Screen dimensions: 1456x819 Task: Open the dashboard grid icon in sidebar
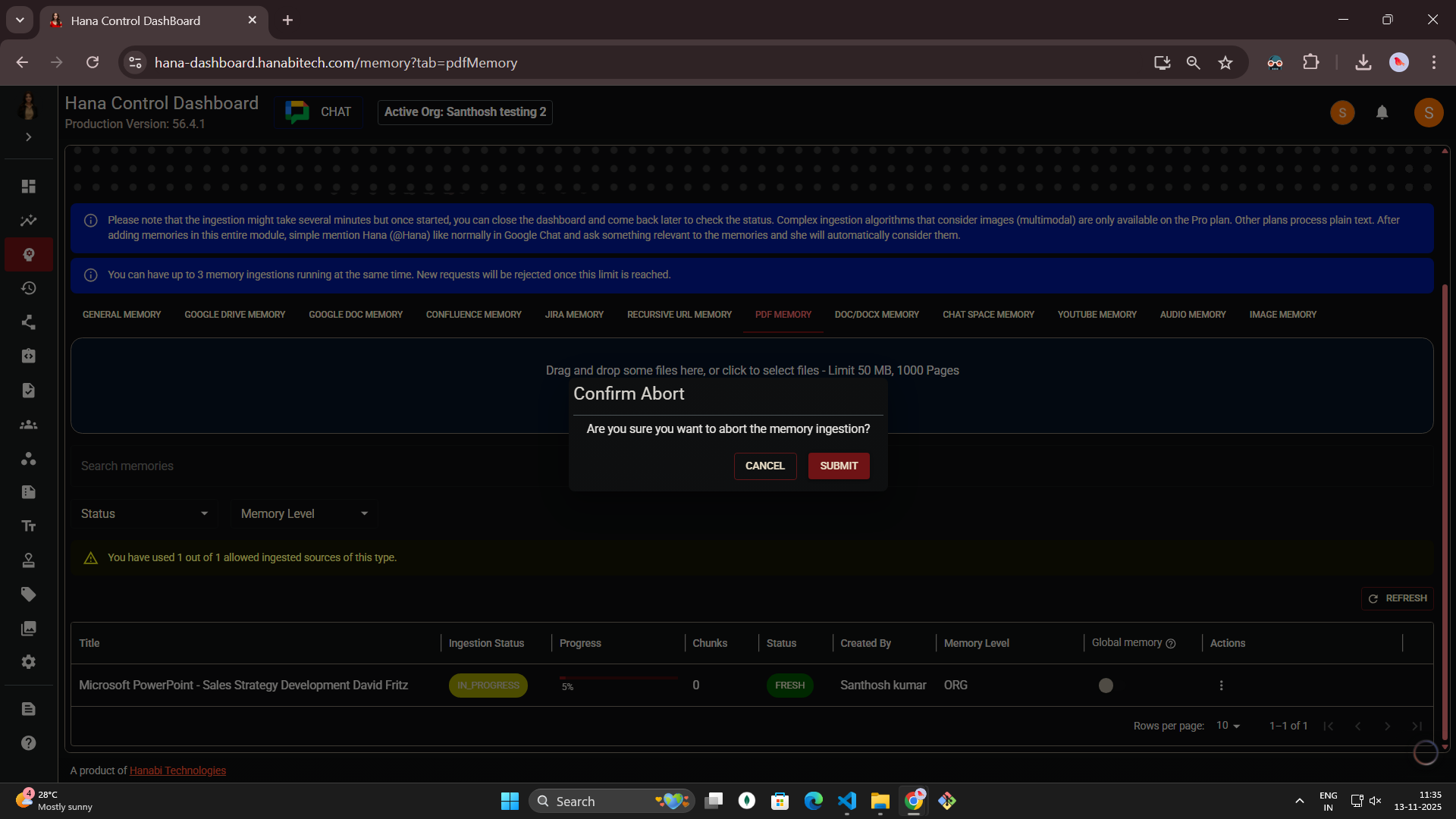click(x=28, y=186)
